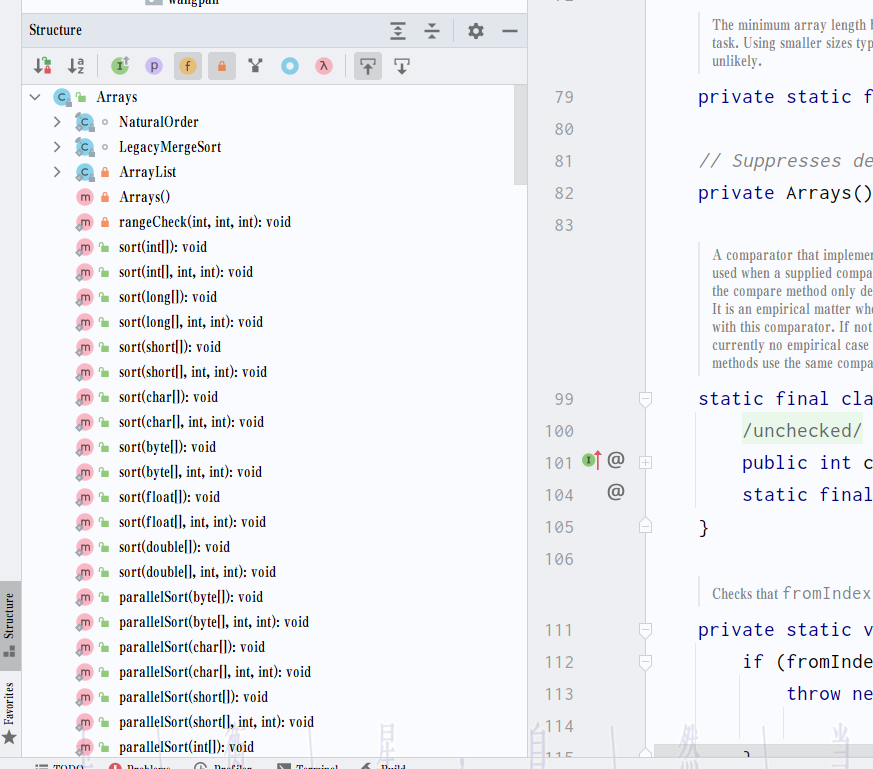Toggle Sort Alphabetically in Structure toolbar
This screenshot has width=873, height=769.
[x=76, y=66]
